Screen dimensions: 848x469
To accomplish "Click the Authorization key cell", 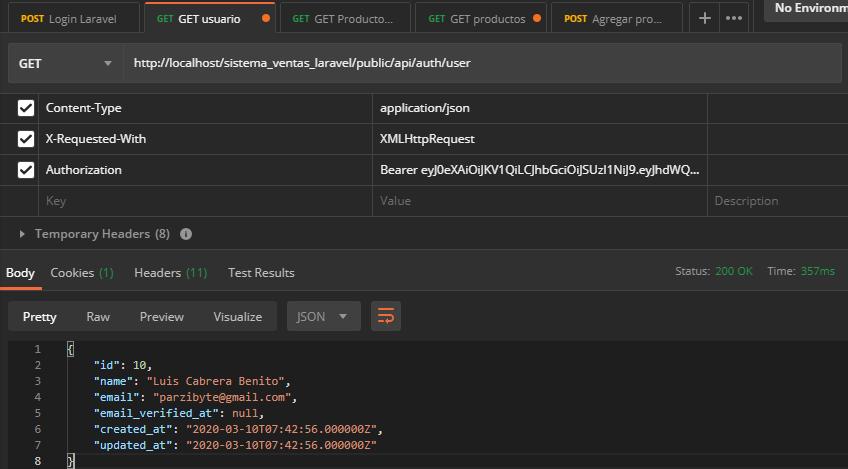I will point(205,170).
